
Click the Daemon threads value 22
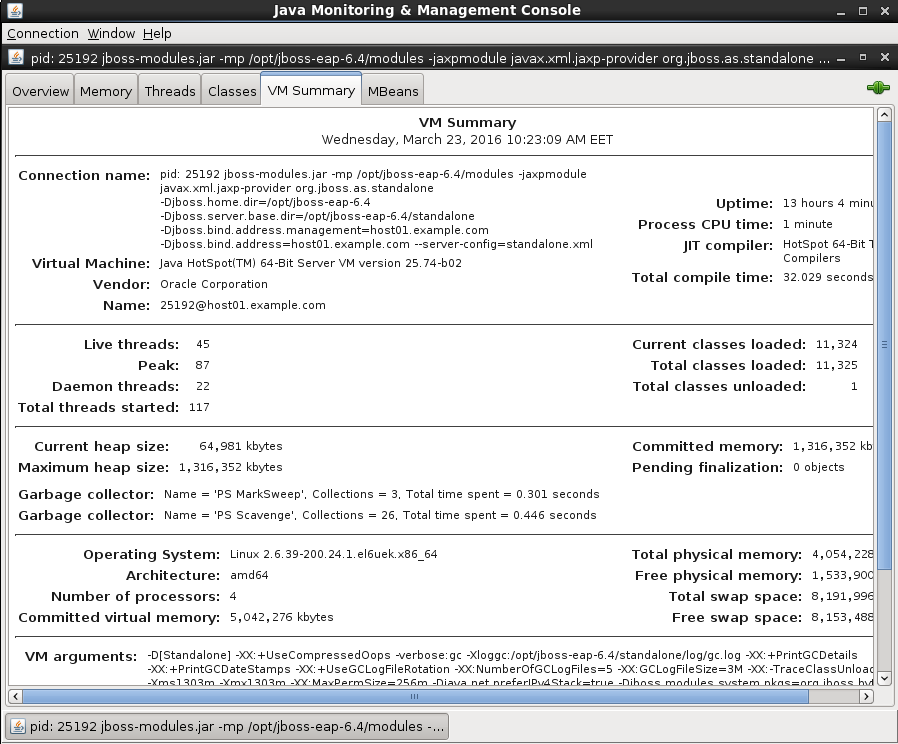click(203, 387)
